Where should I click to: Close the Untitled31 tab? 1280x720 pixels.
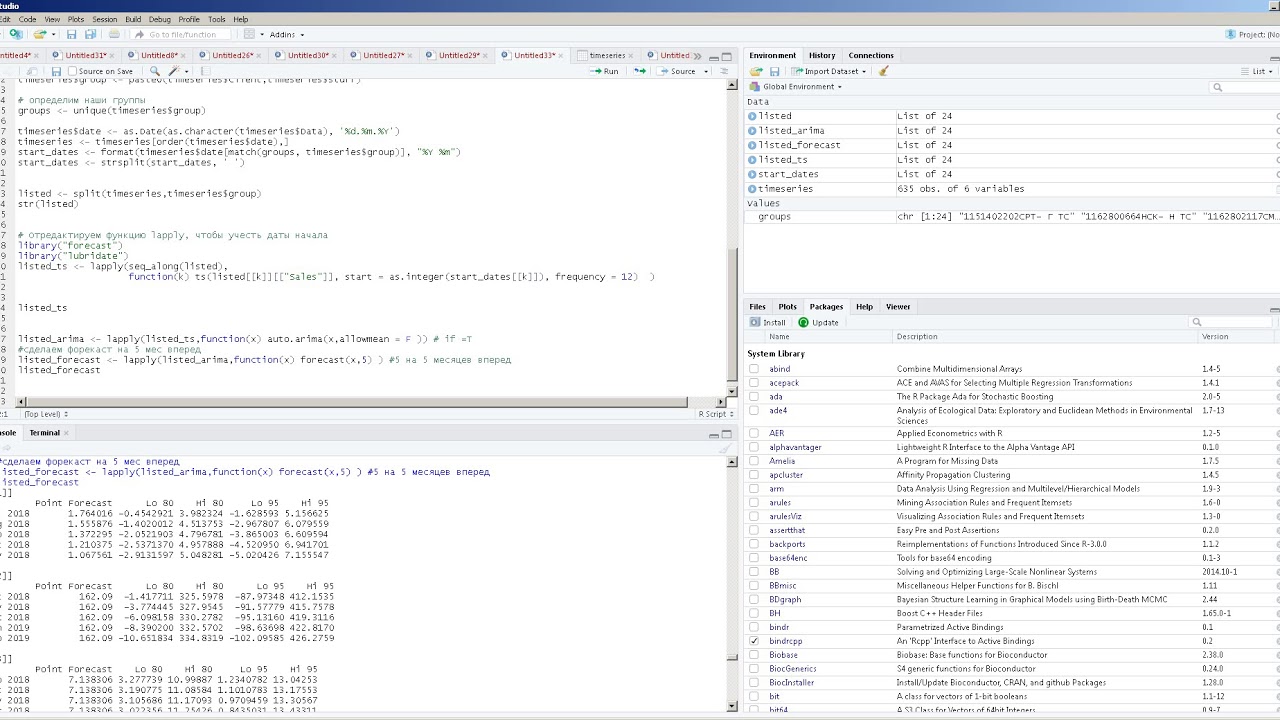click(x=114, y=55)
